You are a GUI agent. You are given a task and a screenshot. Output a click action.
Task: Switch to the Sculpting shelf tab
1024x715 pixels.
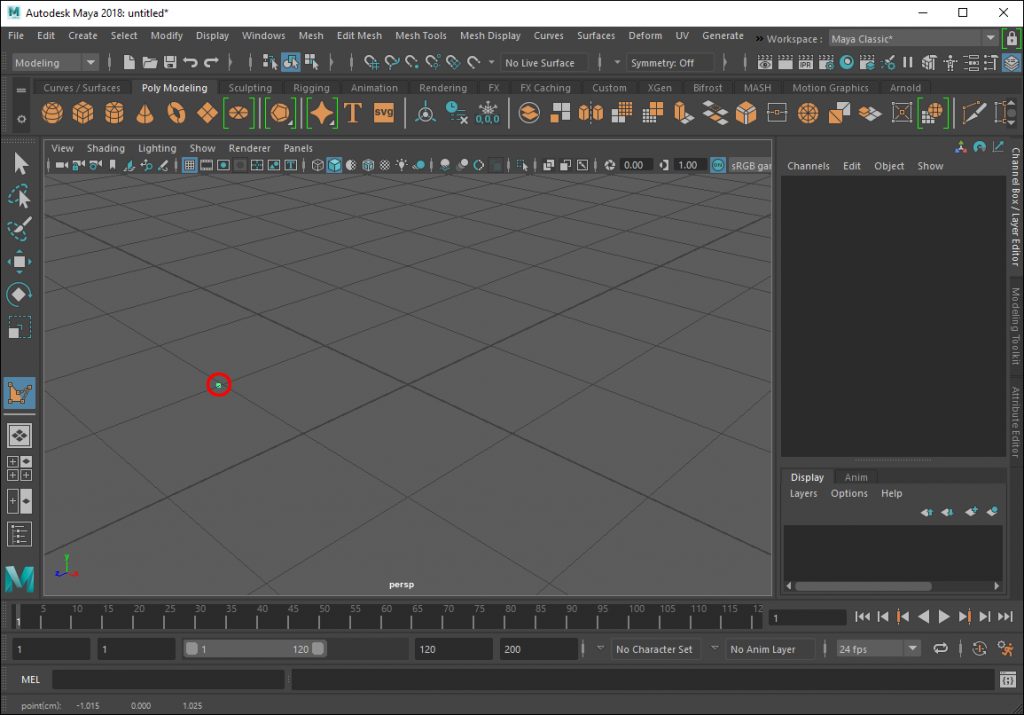249,87
